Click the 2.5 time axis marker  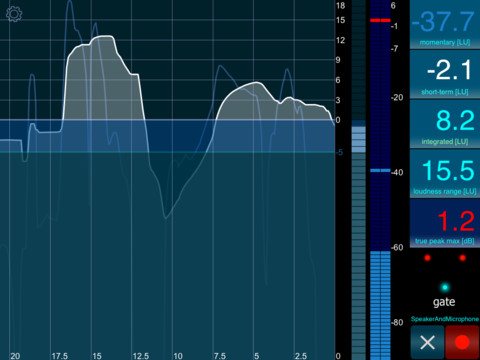click(x=301, y=356)
